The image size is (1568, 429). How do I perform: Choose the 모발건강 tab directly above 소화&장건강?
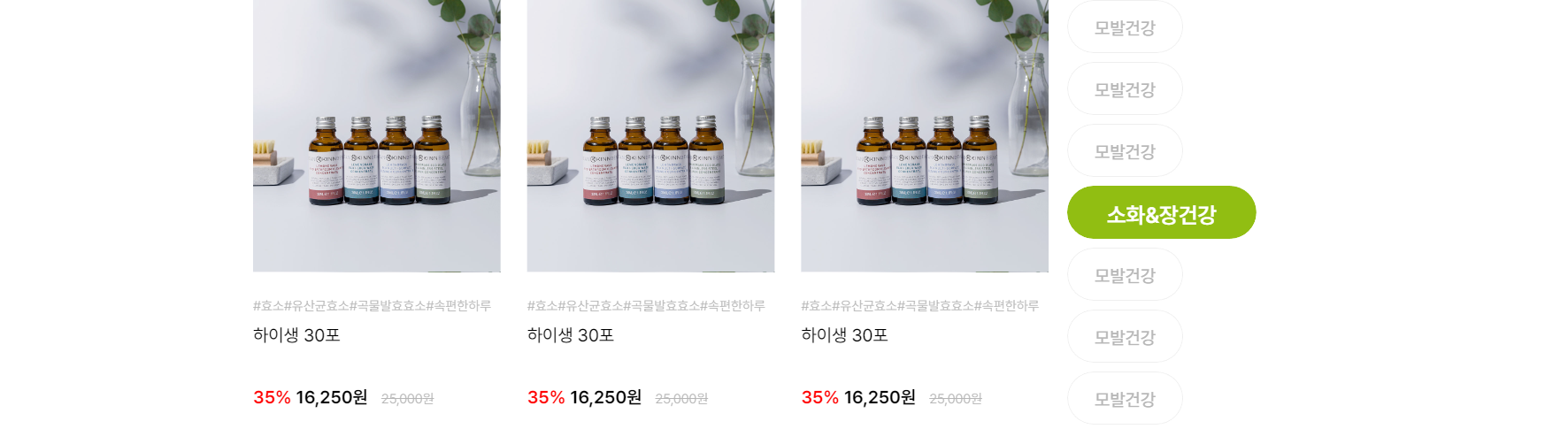(x=1125, y=150)
